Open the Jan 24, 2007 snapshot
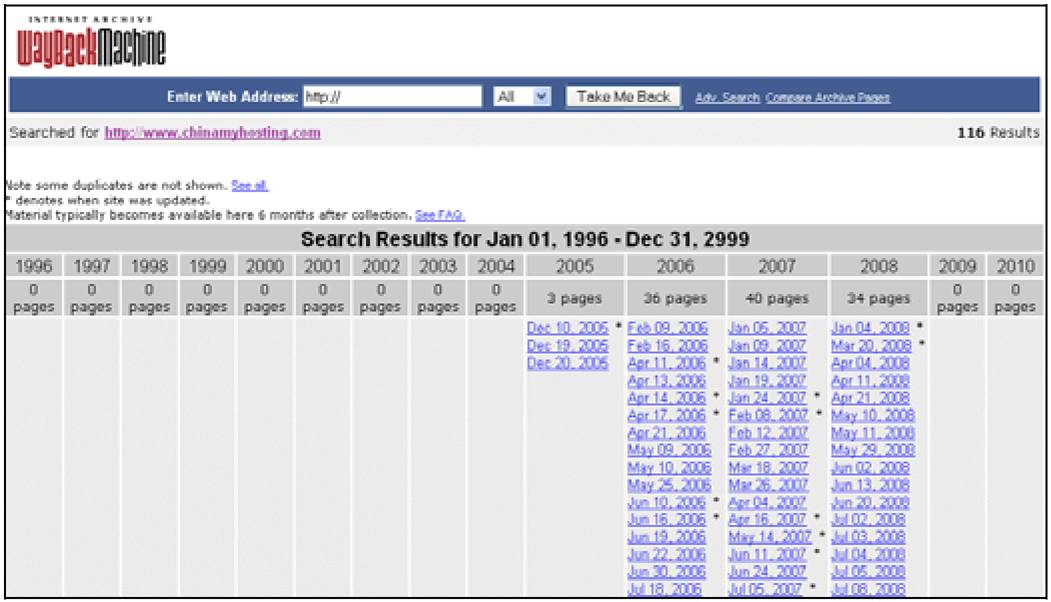 (767, 398)
